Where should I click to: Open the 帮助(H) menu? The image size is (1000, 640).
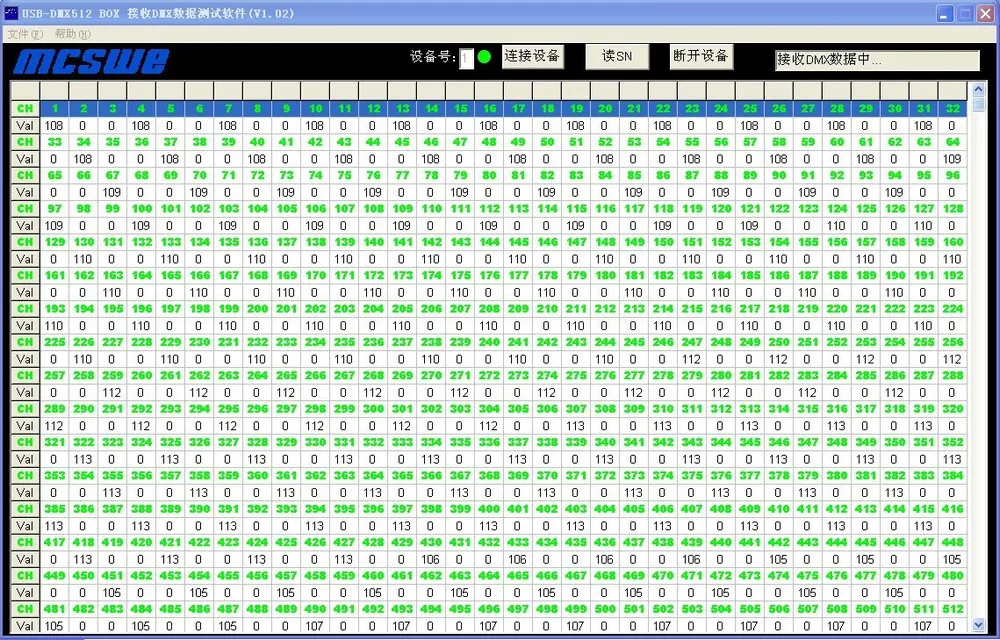[73, 34]
